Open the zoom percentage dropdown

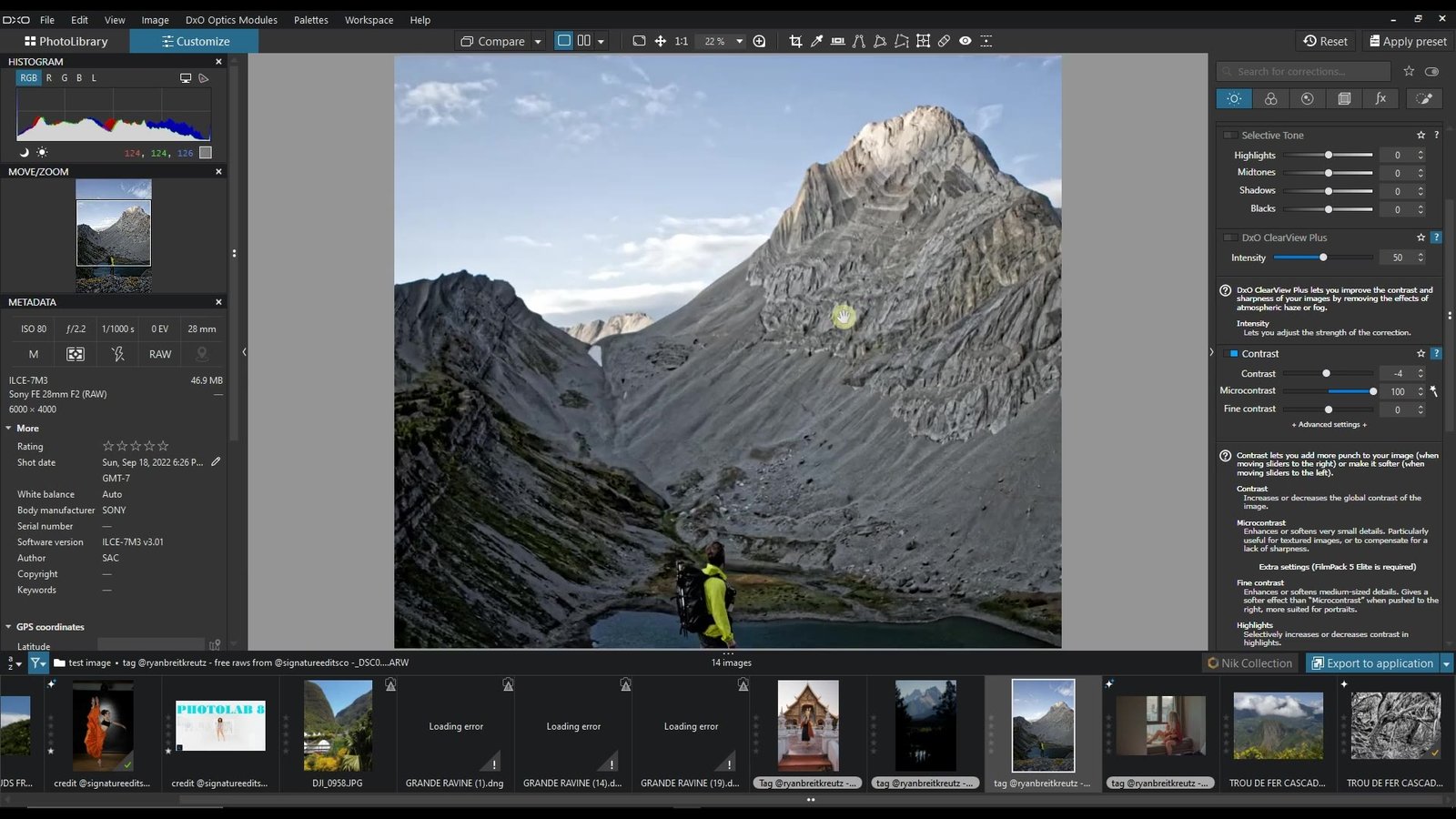tap(739, 42)
